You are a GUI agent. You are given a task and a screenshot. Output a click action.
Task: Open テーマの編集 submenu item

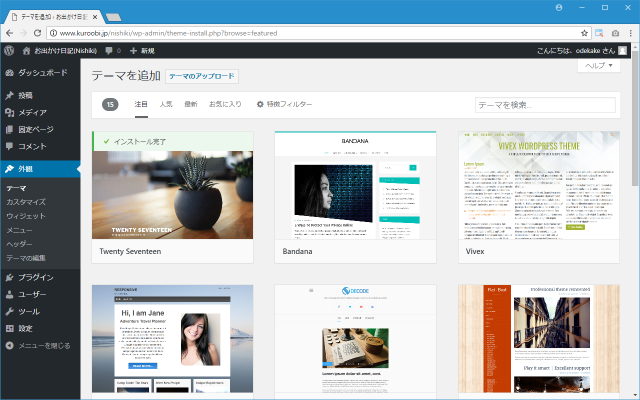(26, 258)
